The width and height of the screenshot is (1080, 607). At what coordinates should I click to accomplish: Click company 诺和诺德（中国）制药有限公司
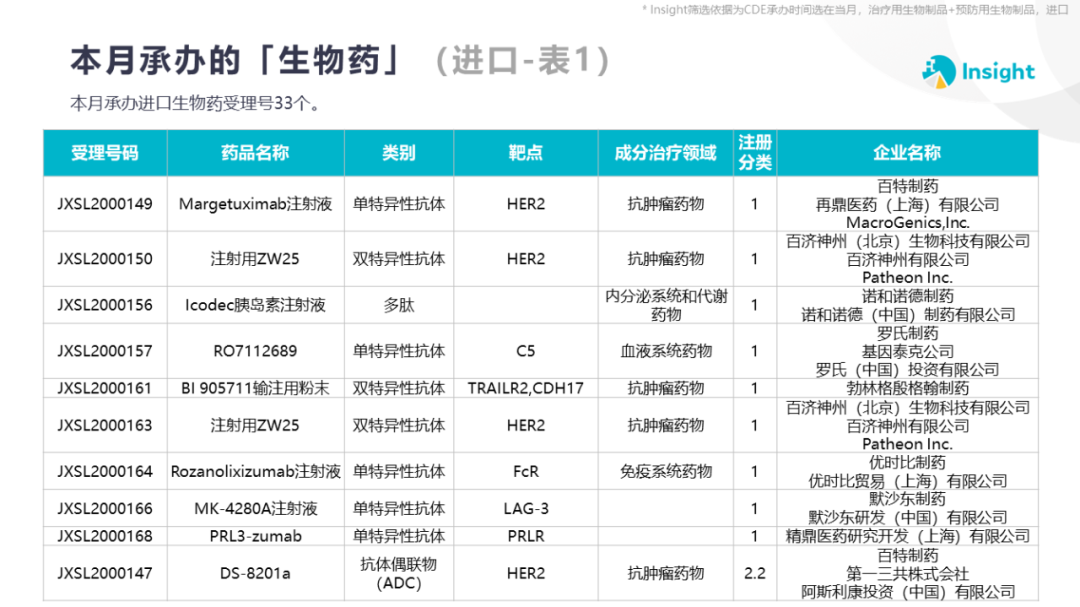pos(908,315)
